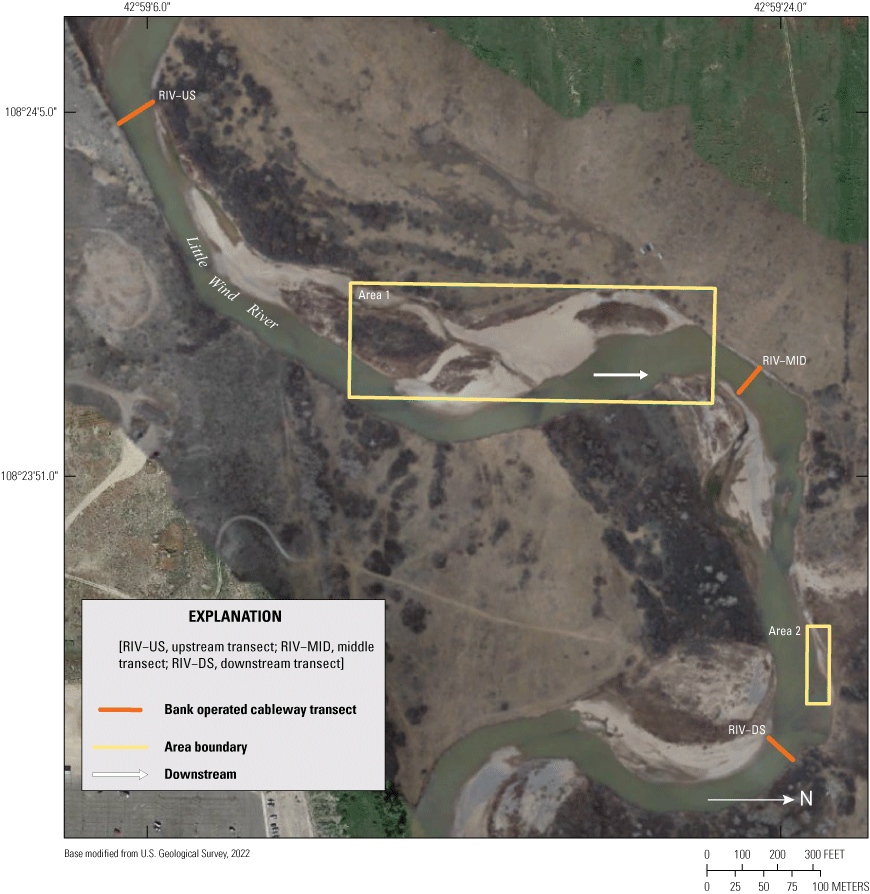Click the 'Base modified from U.S. Geological Survey' credit
The image size is (870, 894).
click(x=157, y=853)
